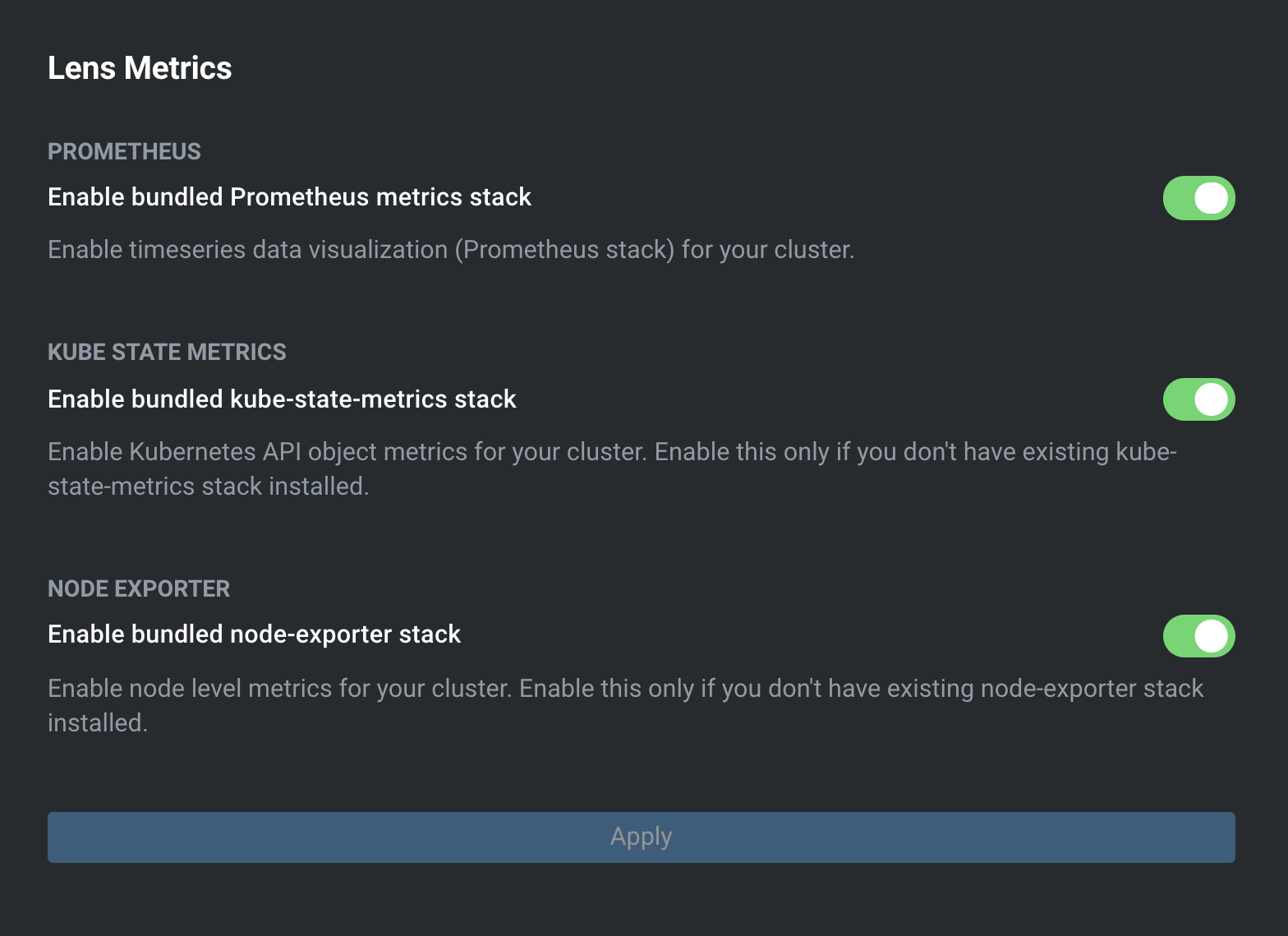1288x936 pixels.
Task: Disable the bundled kube-state-metrics stack switch
Action: [x=1198, y=399]
